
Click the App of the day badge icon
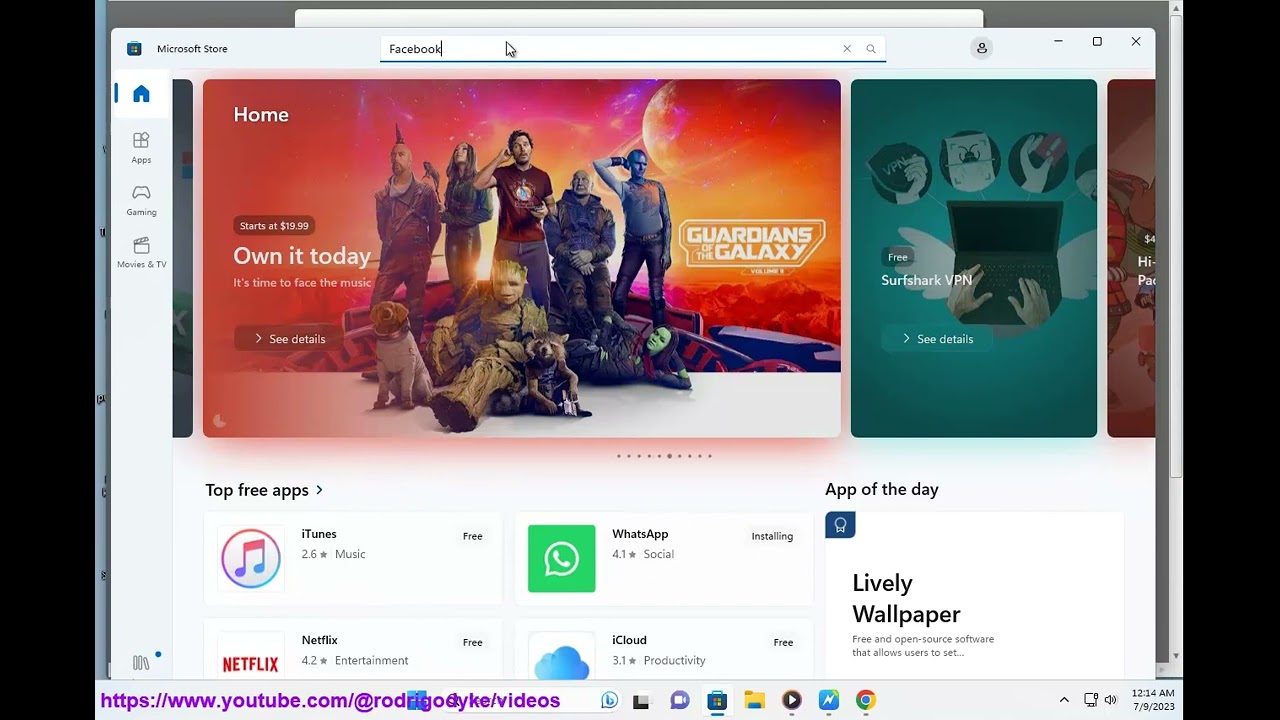(x=840, y=525)
